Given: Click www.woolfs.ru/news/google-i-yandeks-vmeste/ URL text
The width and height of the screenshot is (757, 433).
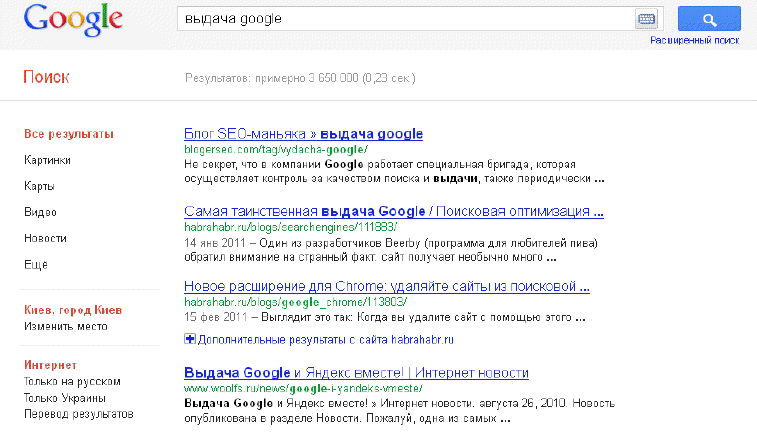Looking at the screenshot, I should (x=303, y=388).
